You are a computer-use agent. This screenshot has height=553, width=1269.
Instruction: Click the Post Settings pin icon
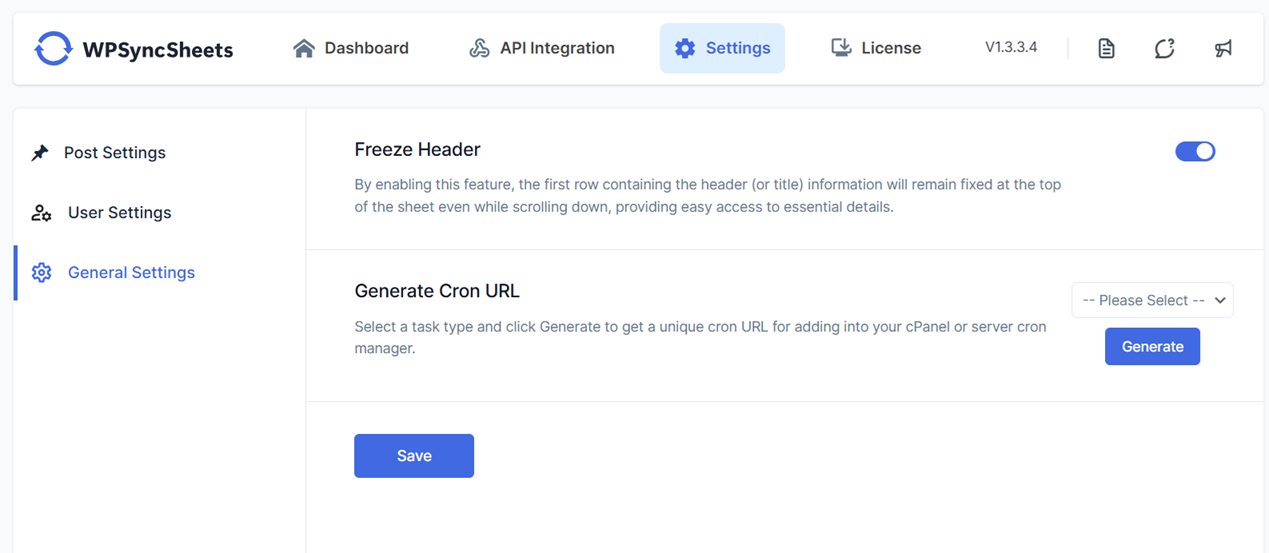click(x=40, y=153)
